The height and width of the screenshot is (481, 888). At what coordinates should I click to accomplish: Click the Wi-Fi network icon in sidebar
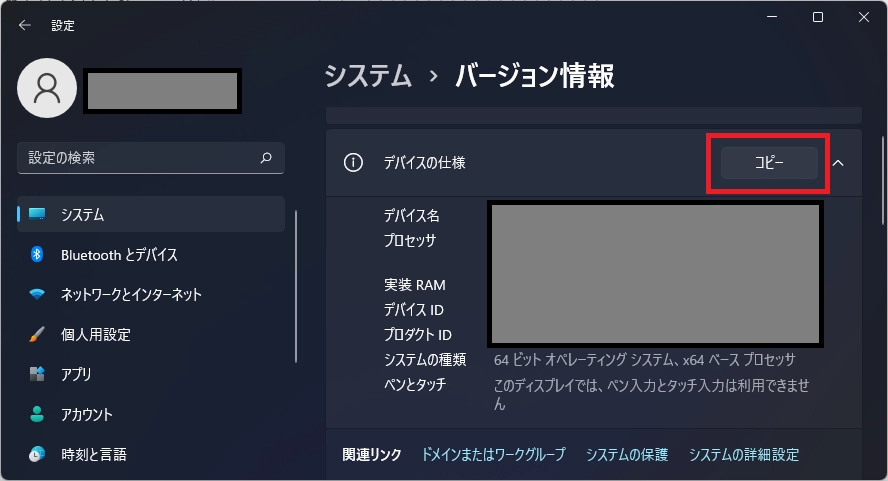click(x=37, y=294)
